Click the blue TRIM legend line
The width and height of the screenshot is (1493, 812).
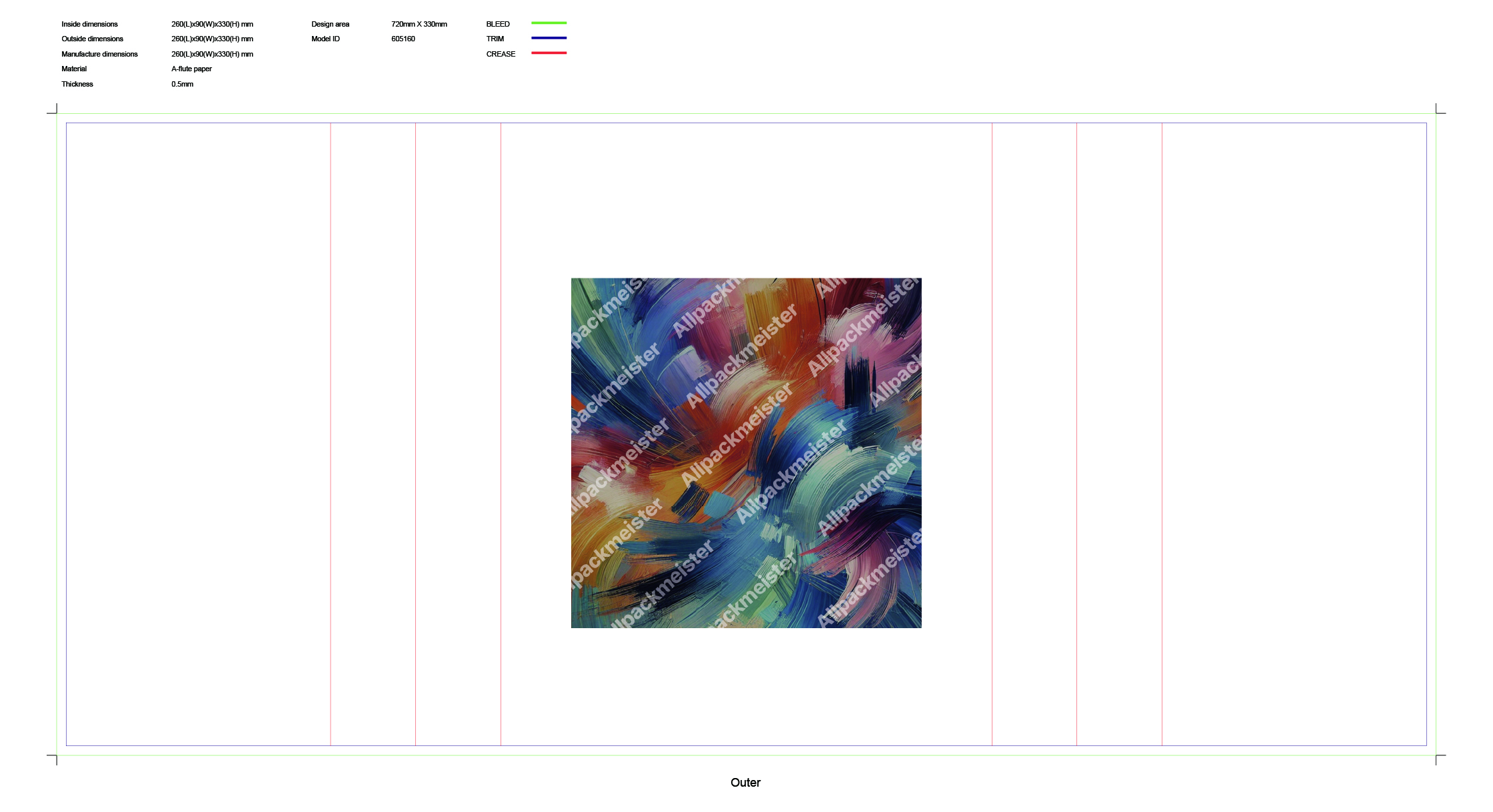[x=549, y=38]
